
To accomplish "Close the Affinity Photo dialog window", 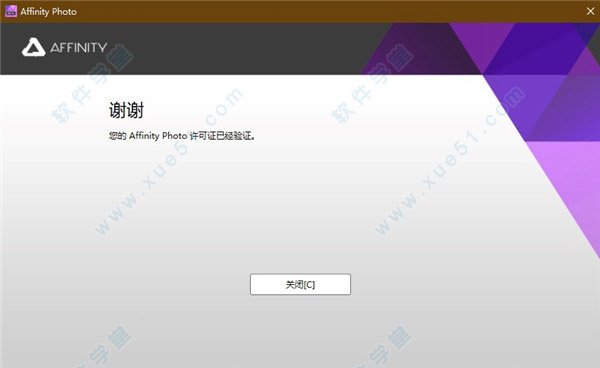I will 590,11.
